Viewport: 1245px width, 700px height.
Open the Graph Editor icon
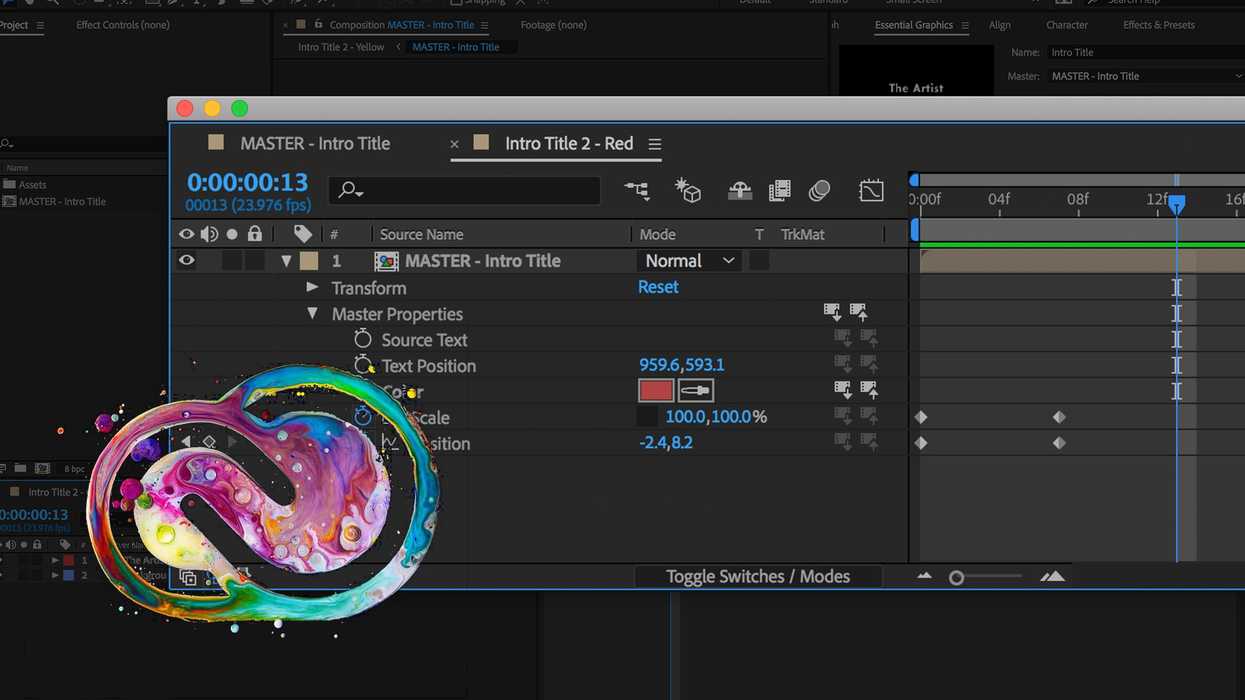coord(871,190)
